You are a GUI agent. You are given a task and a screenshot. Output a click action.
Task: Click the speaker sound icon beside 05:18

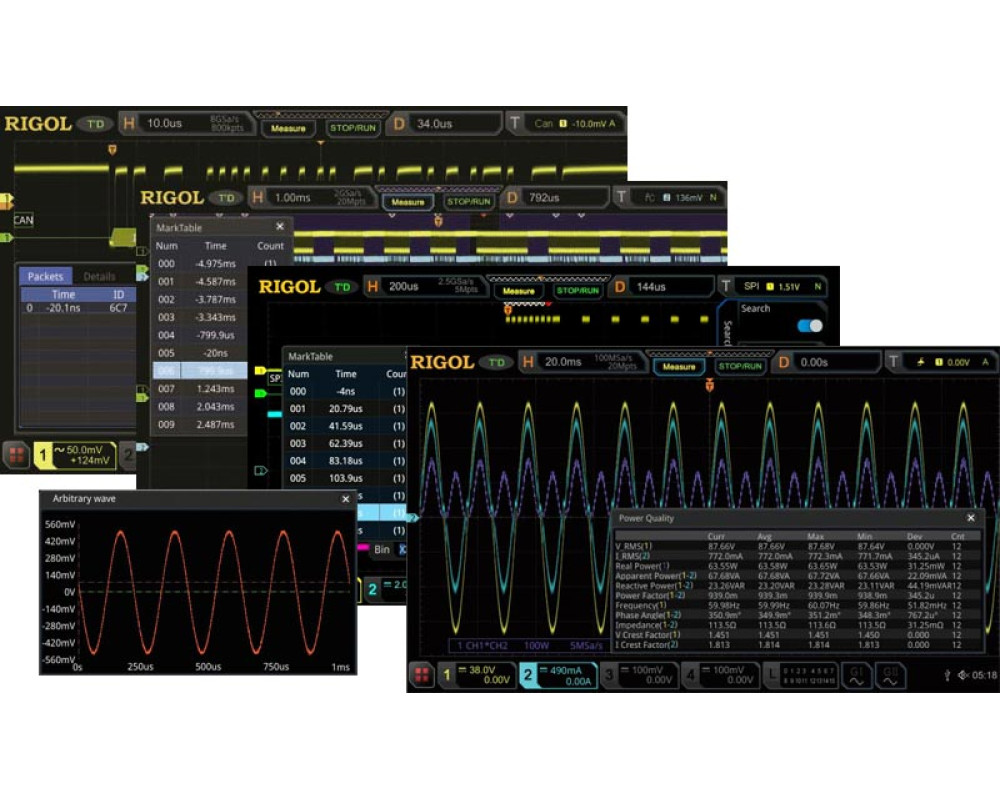coord(962,676)
